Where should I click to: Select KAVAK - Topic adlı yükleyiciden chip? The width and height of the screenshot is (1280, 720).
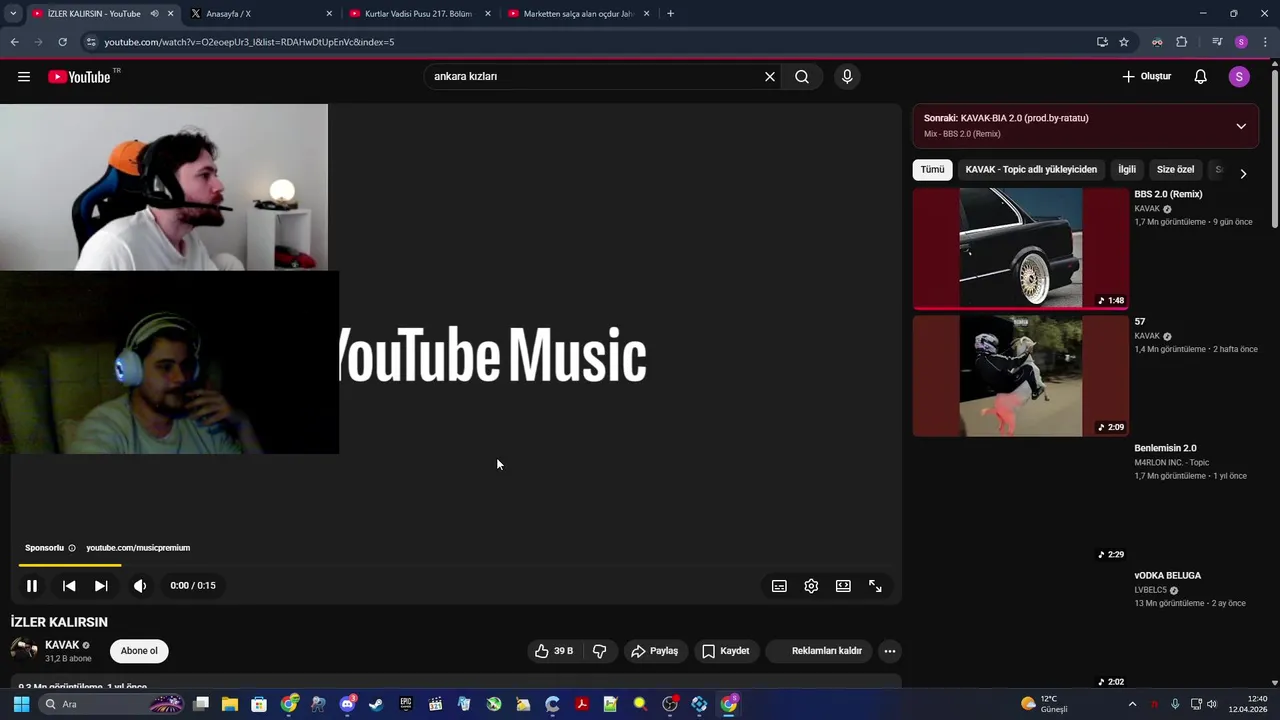[1031, 170]
